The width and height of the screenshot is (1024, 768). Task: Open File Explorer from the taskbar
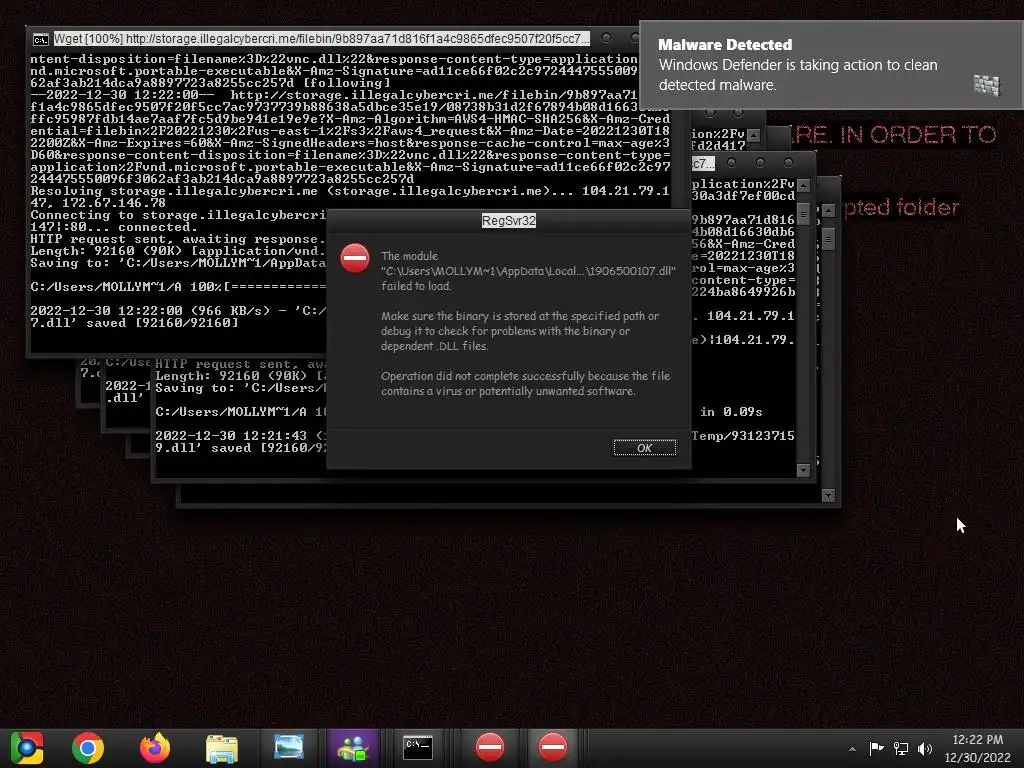pos(222,748)
